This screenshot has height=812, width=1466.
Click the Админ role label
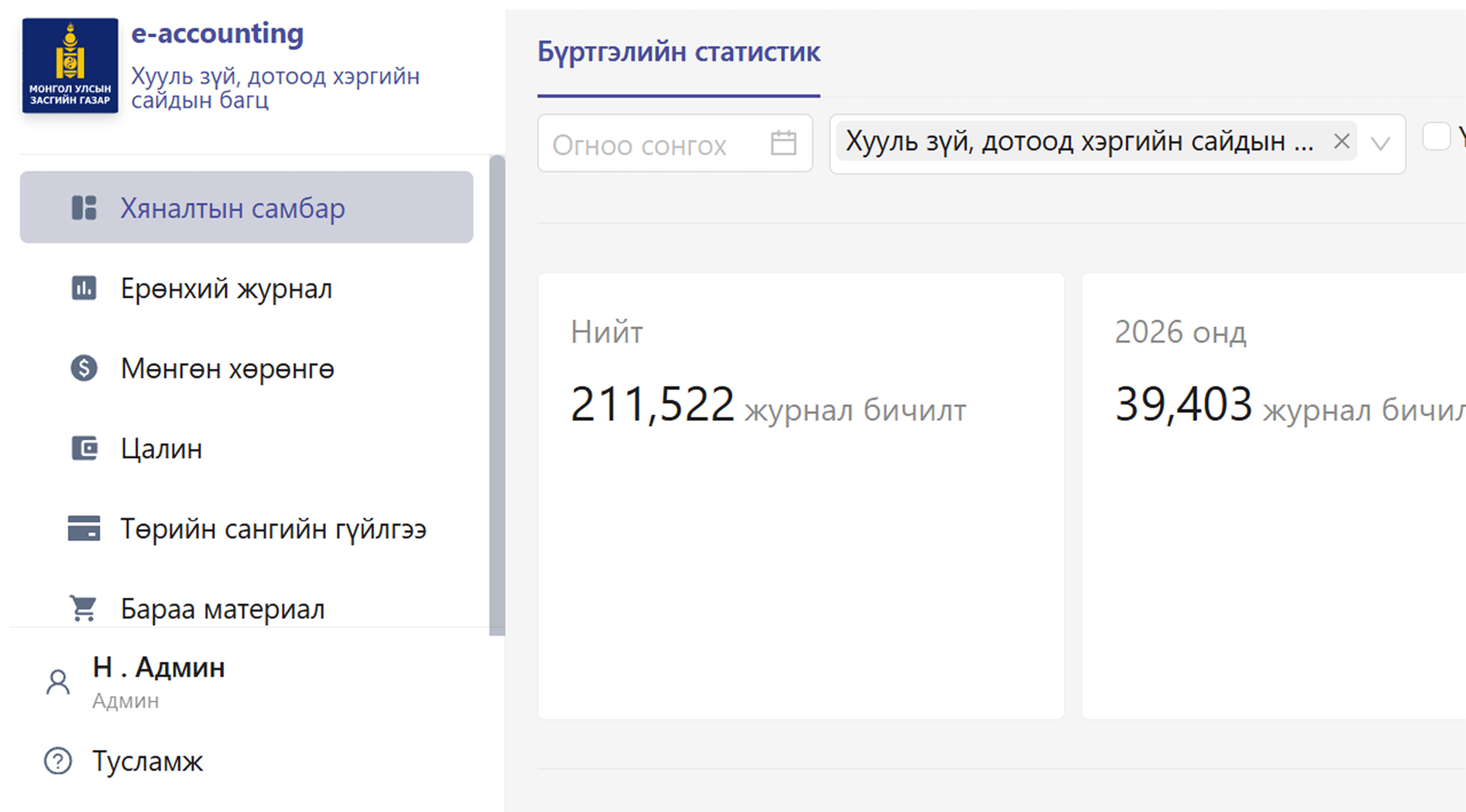(126, 701)
